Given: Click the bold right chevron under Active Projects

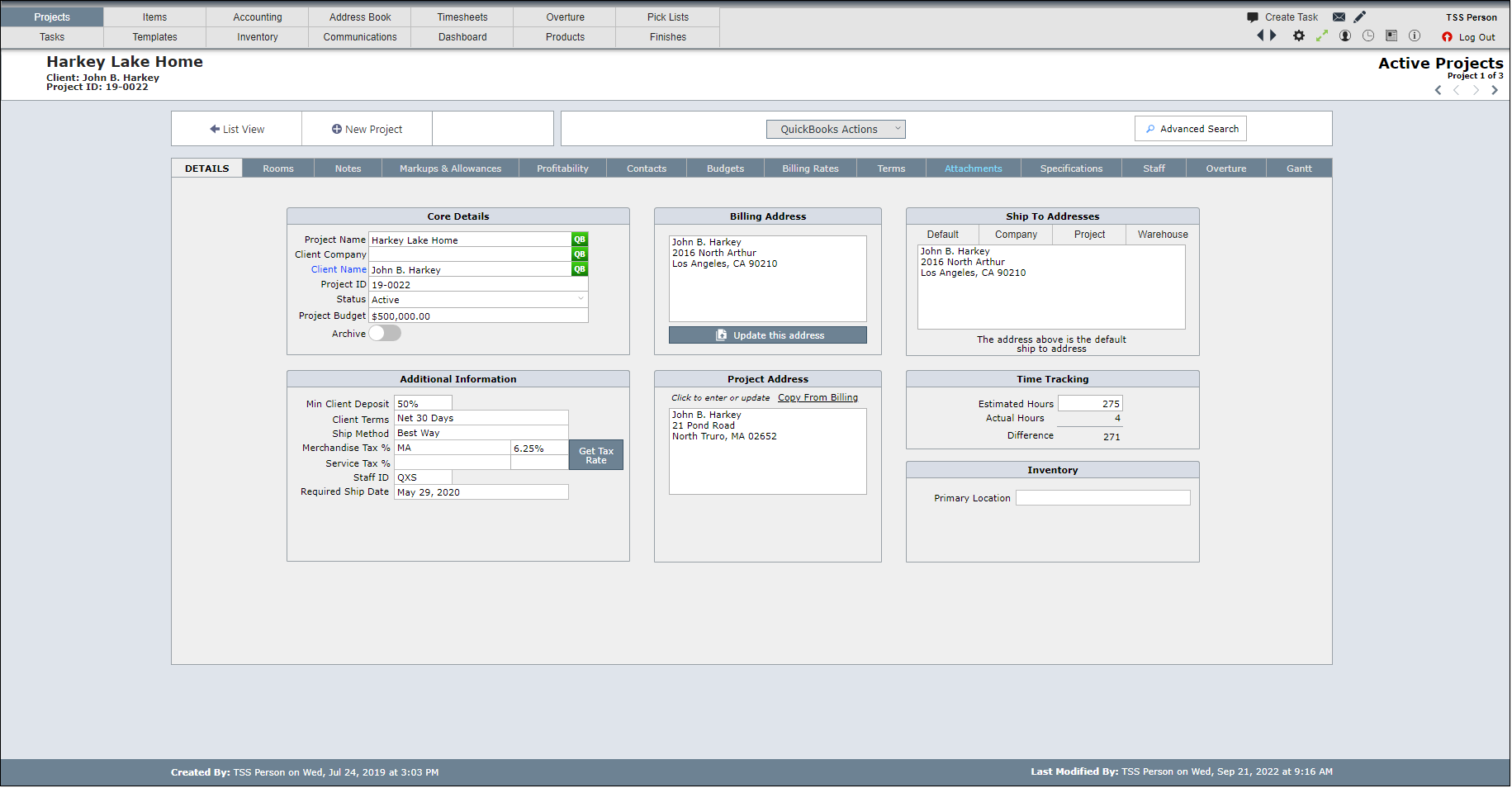Looking at the screenshot, I should click(1495, 90).
